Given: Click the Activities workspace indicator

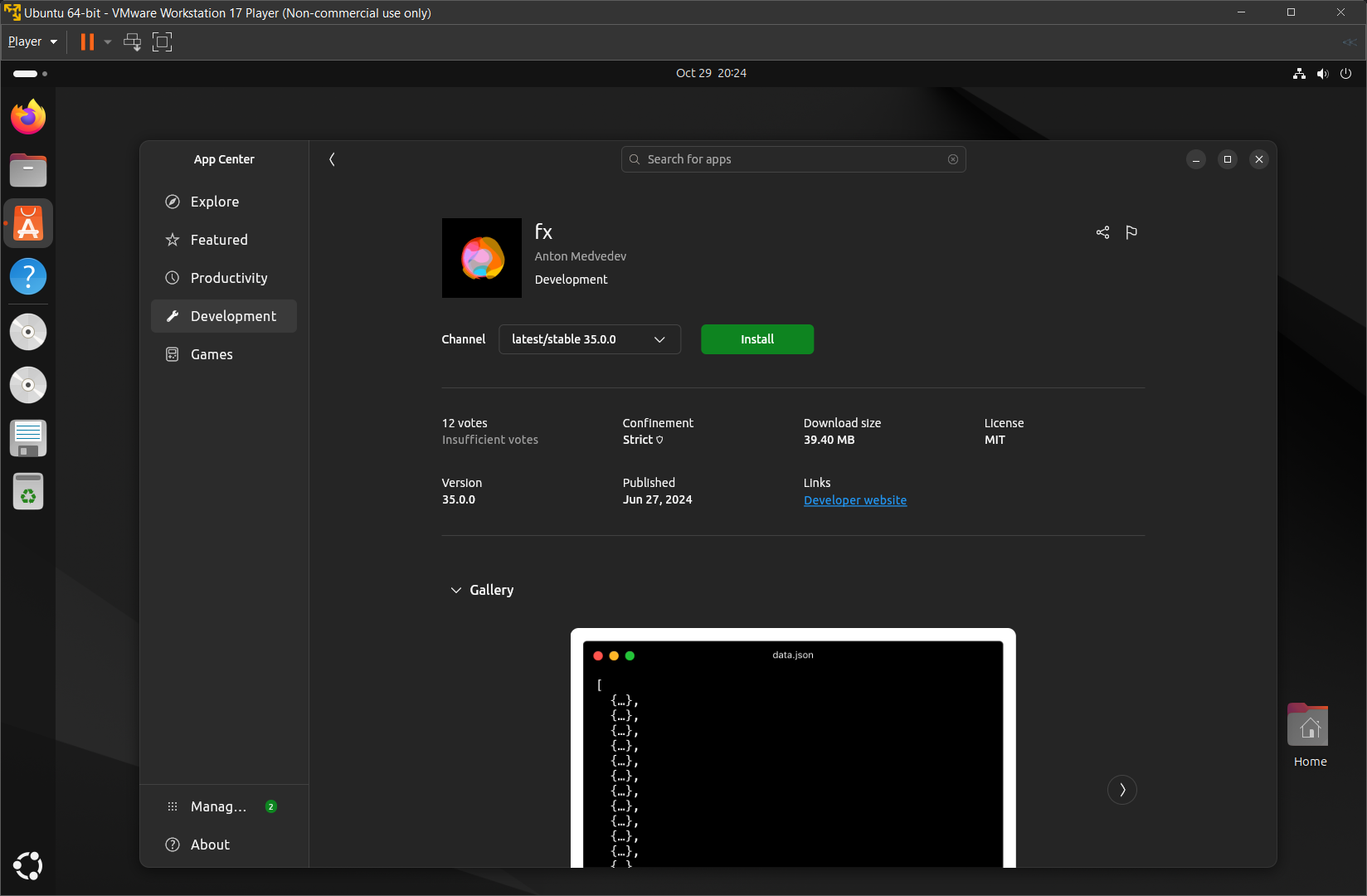Looking at the screenshot, I should click(30, 73).
